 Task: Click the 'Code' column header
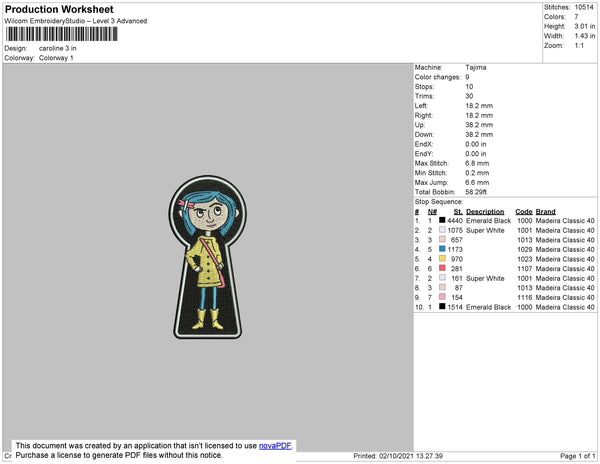pos(523,212)
